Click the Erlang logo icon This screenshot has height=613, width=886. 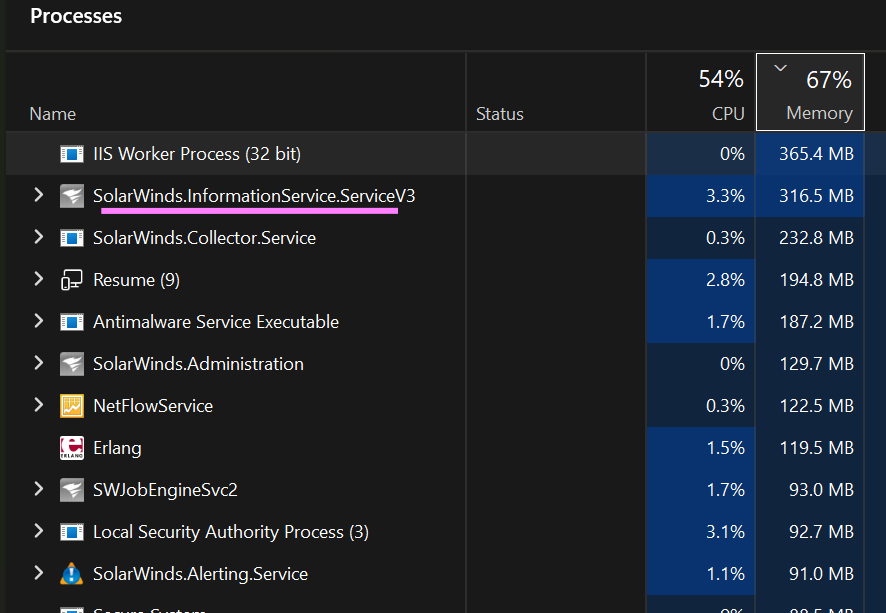[x=72, y=448]
